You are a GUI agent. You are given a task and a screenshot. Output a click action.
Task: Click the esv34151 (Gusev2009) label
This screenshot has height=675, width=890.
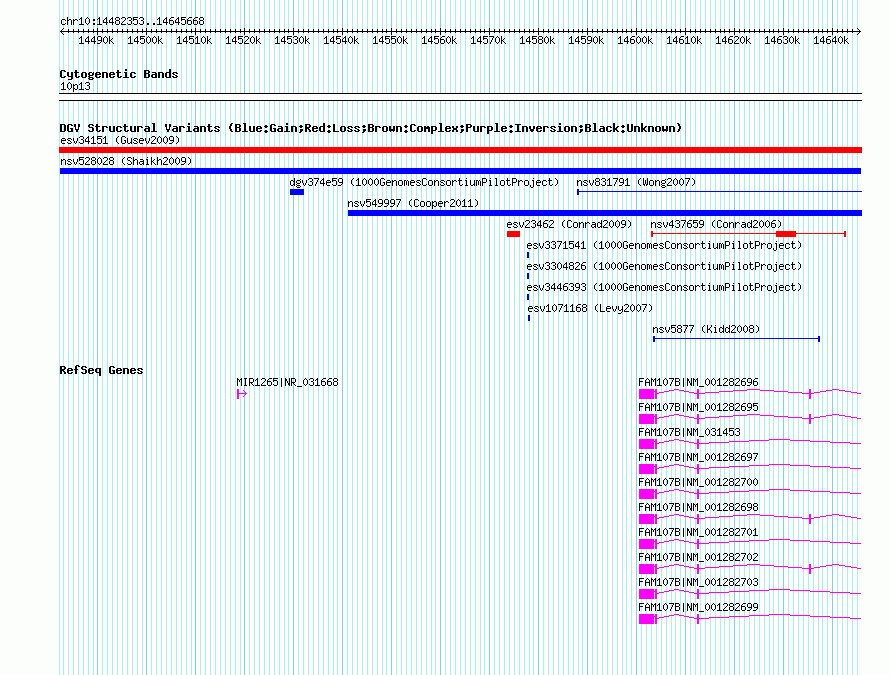click(x=120, y=140)
